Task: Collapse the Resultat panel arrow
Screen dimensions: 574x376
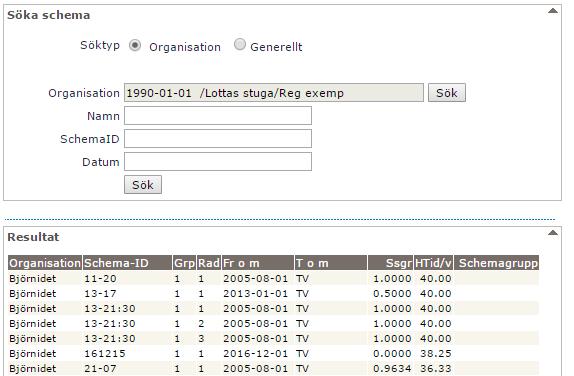Action: point(553,233)
